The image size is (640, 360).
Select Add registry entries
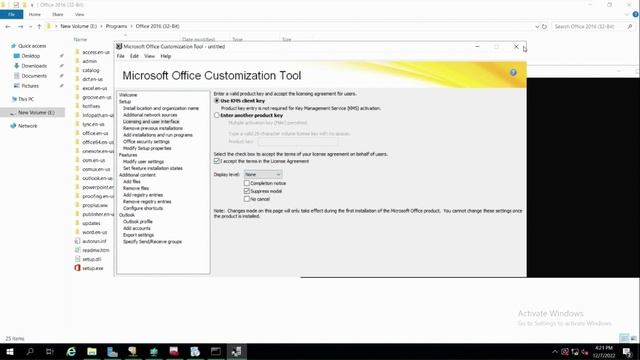pyautogui.click(x=143, y=195)
